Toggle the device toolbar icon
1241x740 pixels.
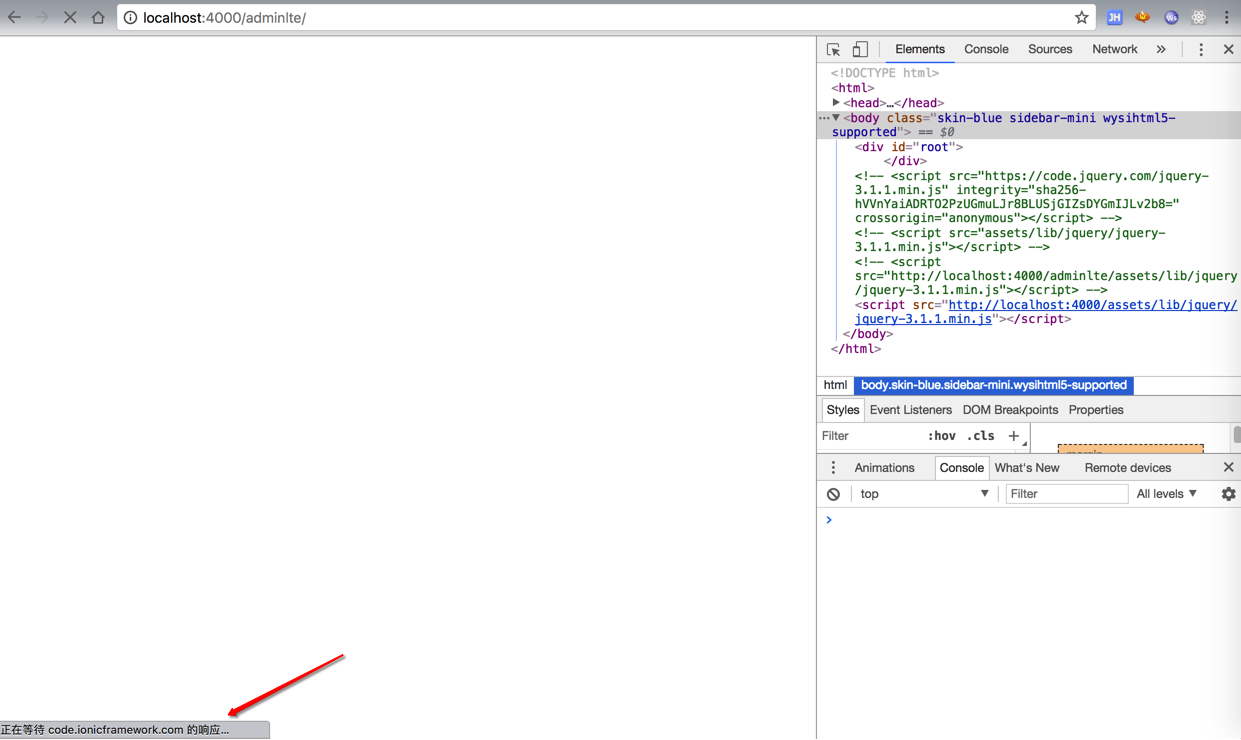pos(860,49)
